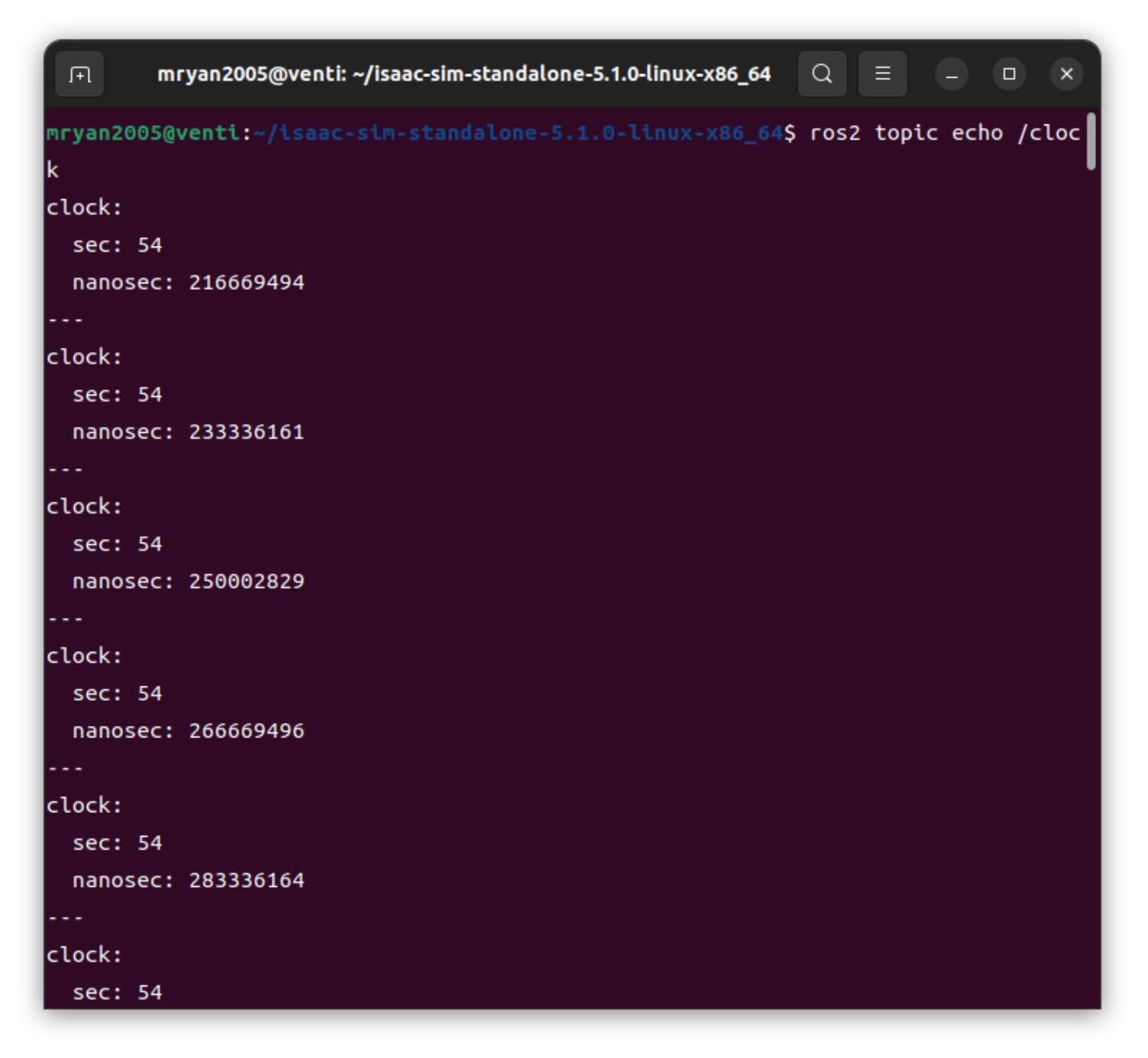Click the first 'clock:' output line
The width and height of the screenshot is (1148, 1058).
[x=84, y=208]
